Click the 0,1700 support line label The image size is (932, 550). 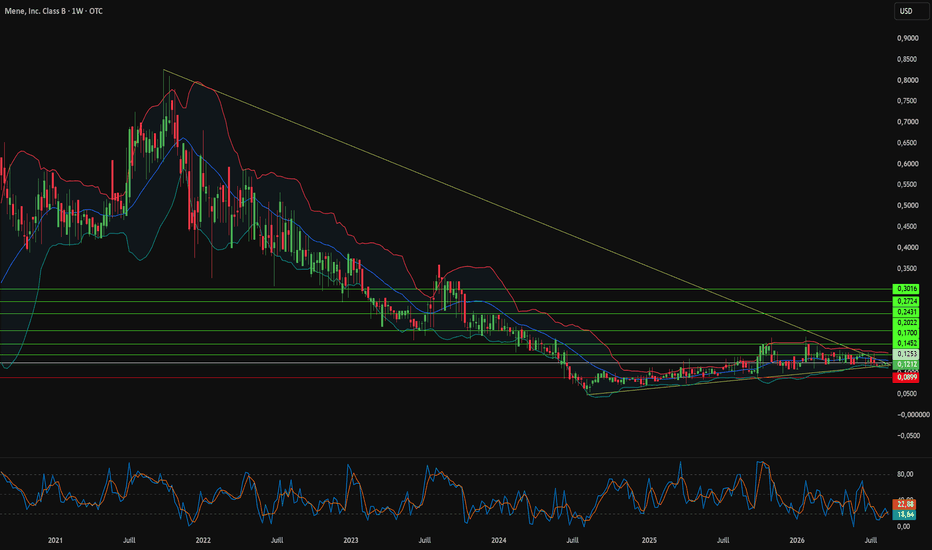(906, 333)
